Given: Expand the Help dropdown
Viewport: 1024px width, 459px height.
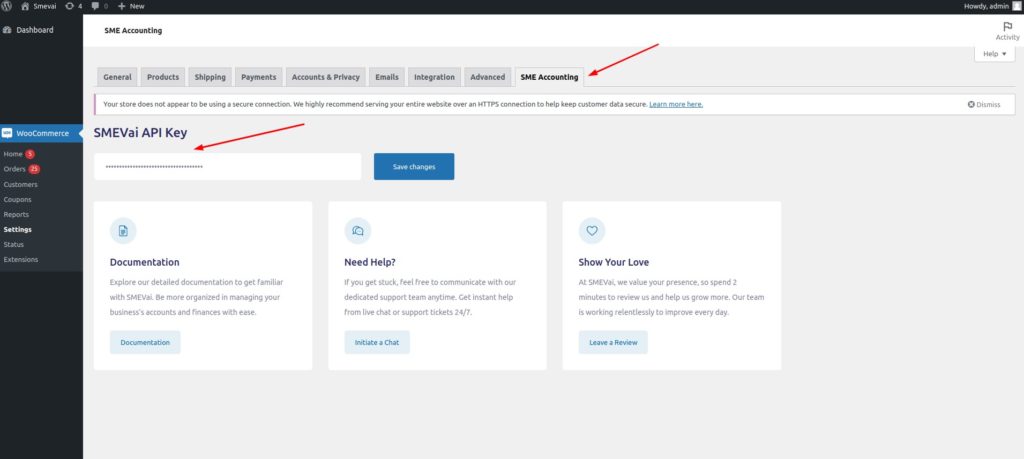Looking at the screenshot, I should pyautogui.click(x=995, y=54).
